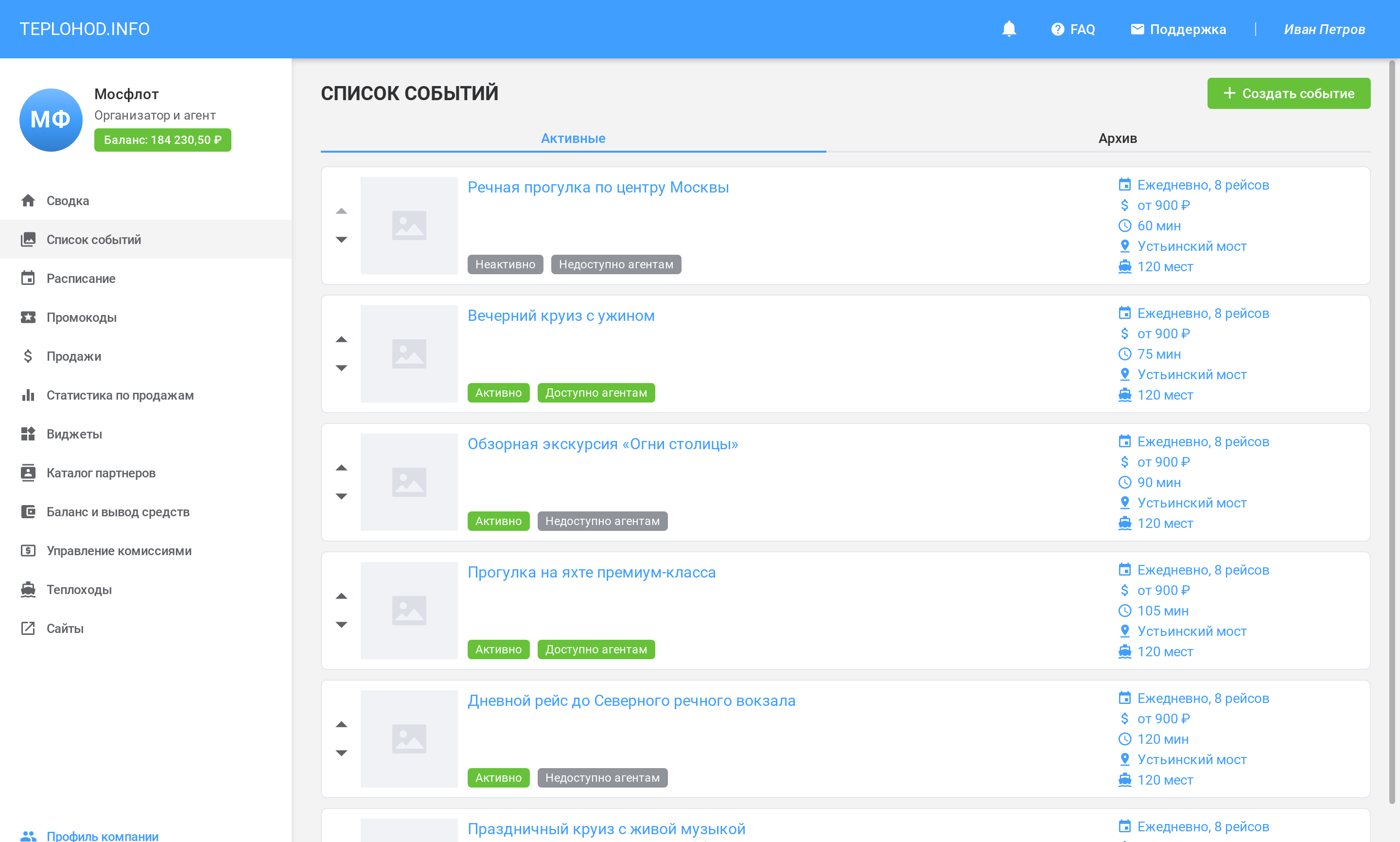Image resolution: width=1400 pixels, height=842 pixels.
Task: Click the Дневной рейс image thumbnail
Action: (x=409, y=739)
